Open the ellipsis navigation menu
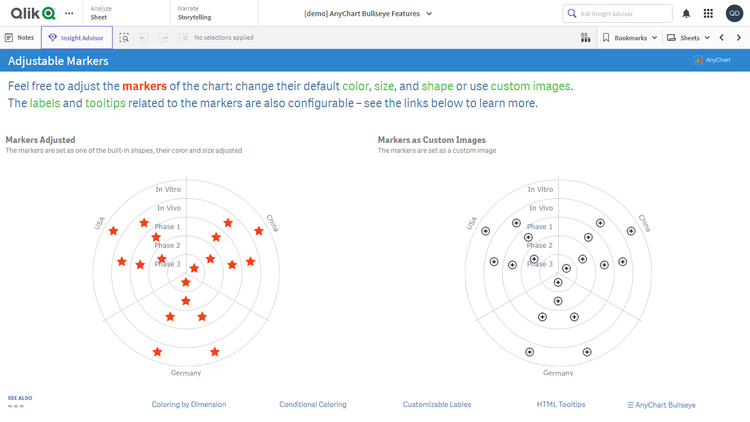This screenshot has width=750, height=422. [69, 13]
